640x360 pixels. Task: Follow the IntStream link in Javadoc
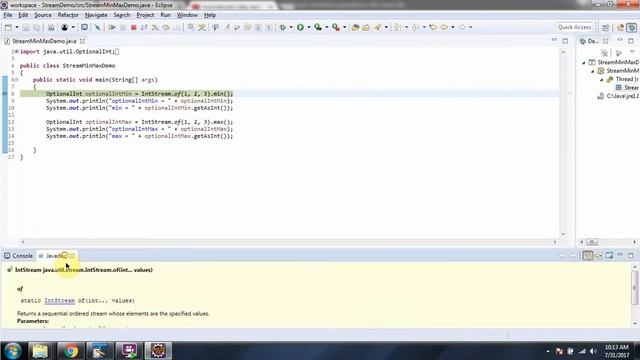click(60, 300)
